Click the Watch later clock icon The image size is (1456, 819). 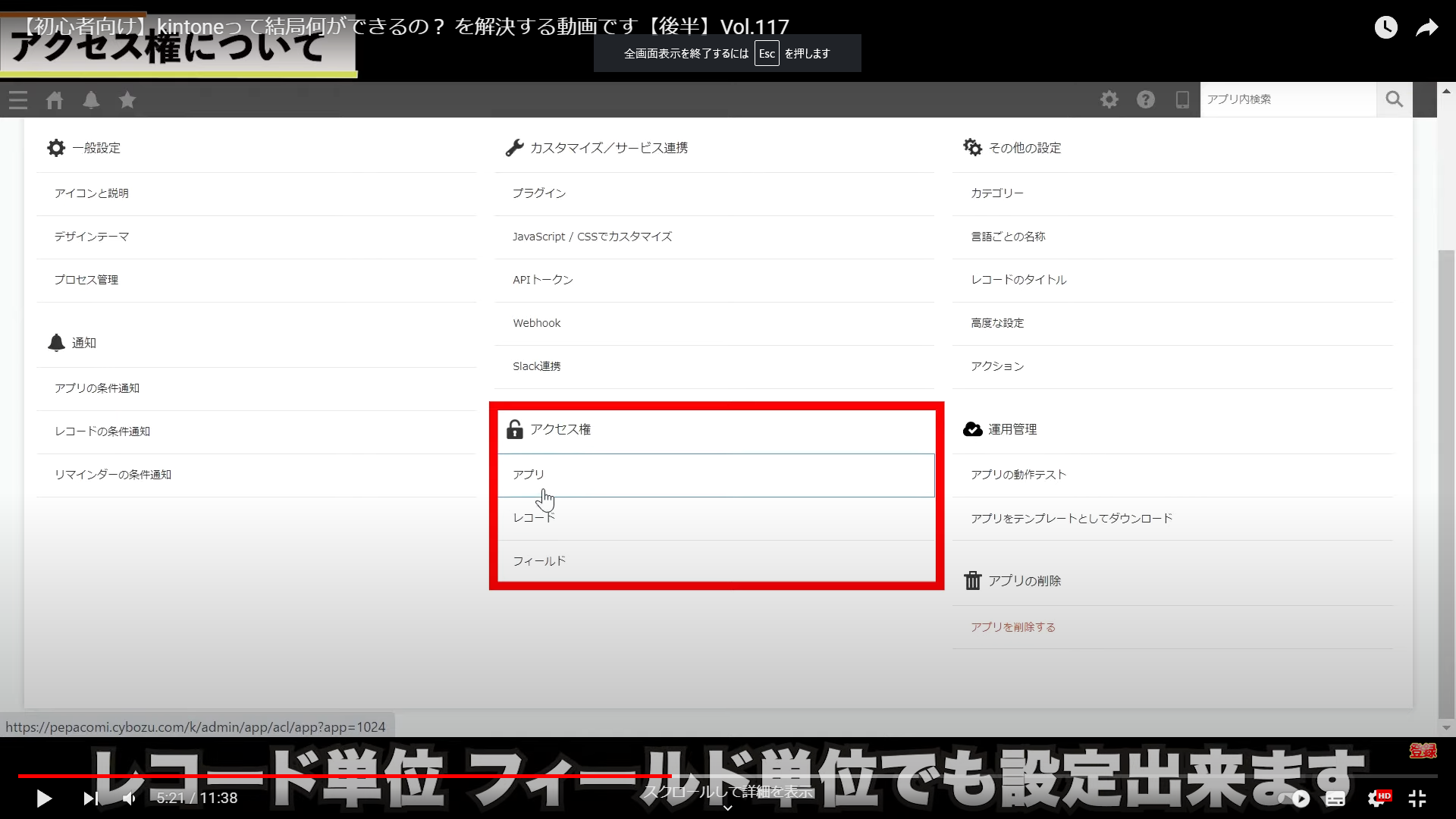click(x=1385, y=28)
